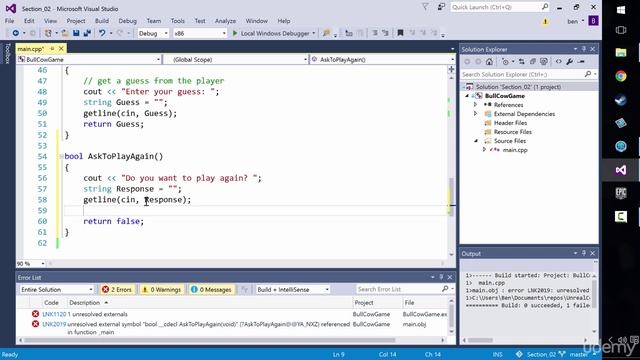Click the Open File folder icon
Screen dimensions: 640x360
click(64, 33)
